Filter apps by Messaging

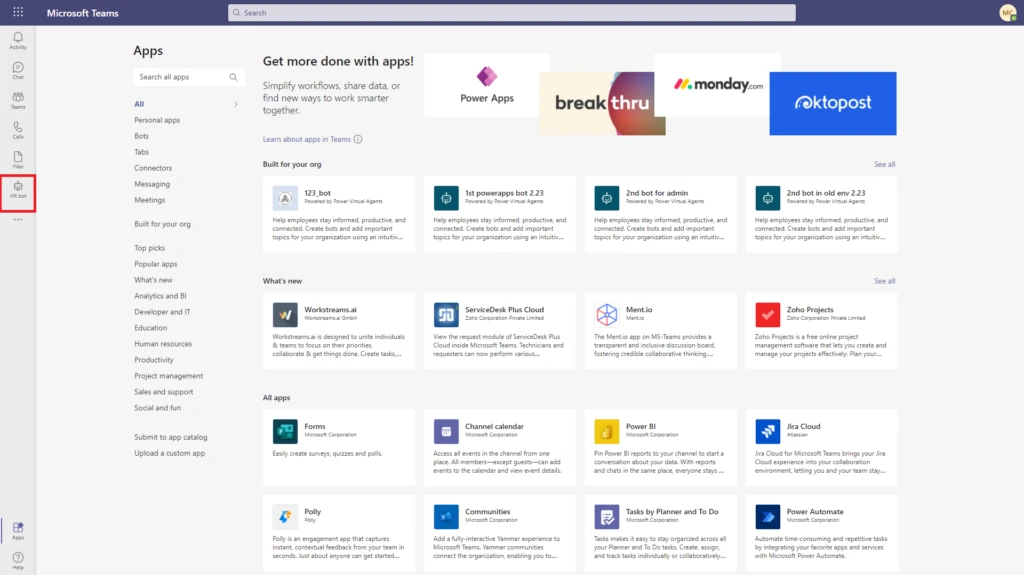tap(152, 184)
